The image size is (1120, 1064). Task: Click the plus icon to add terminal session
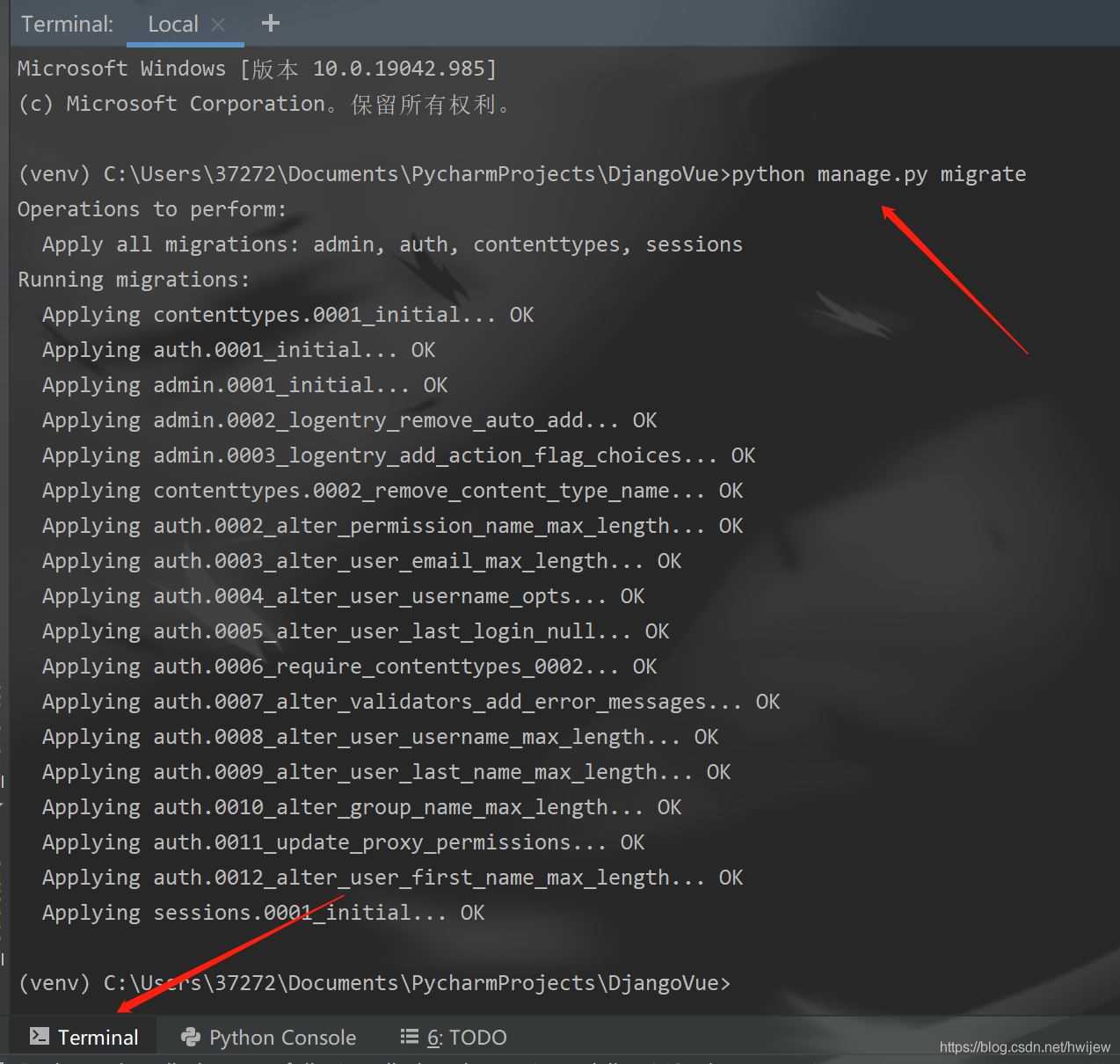pyautogui.click(x=271, y=24)
